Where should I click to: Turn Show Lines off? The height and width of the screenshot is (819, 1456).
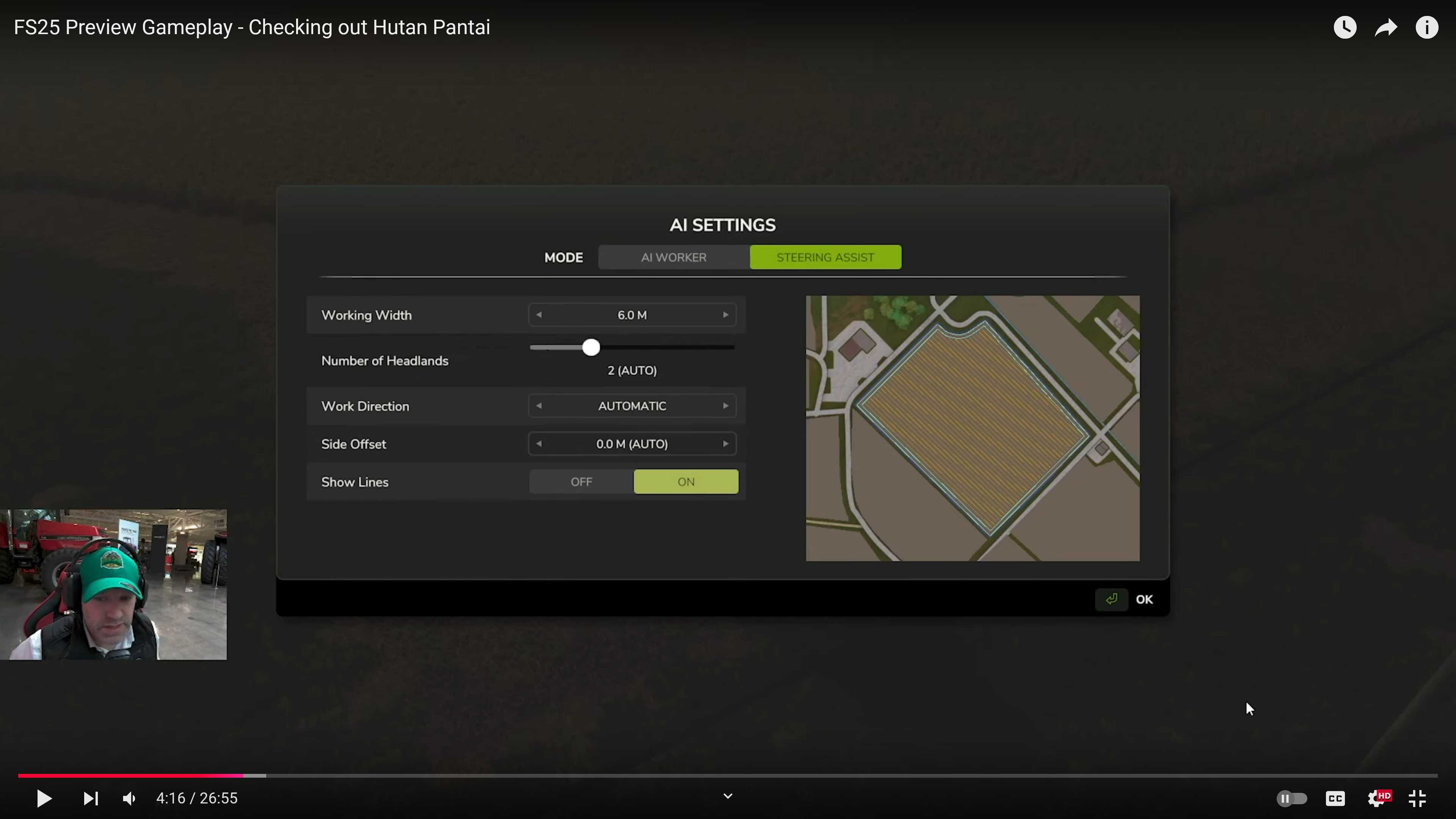pyautogui.click(x=581, y=482)
